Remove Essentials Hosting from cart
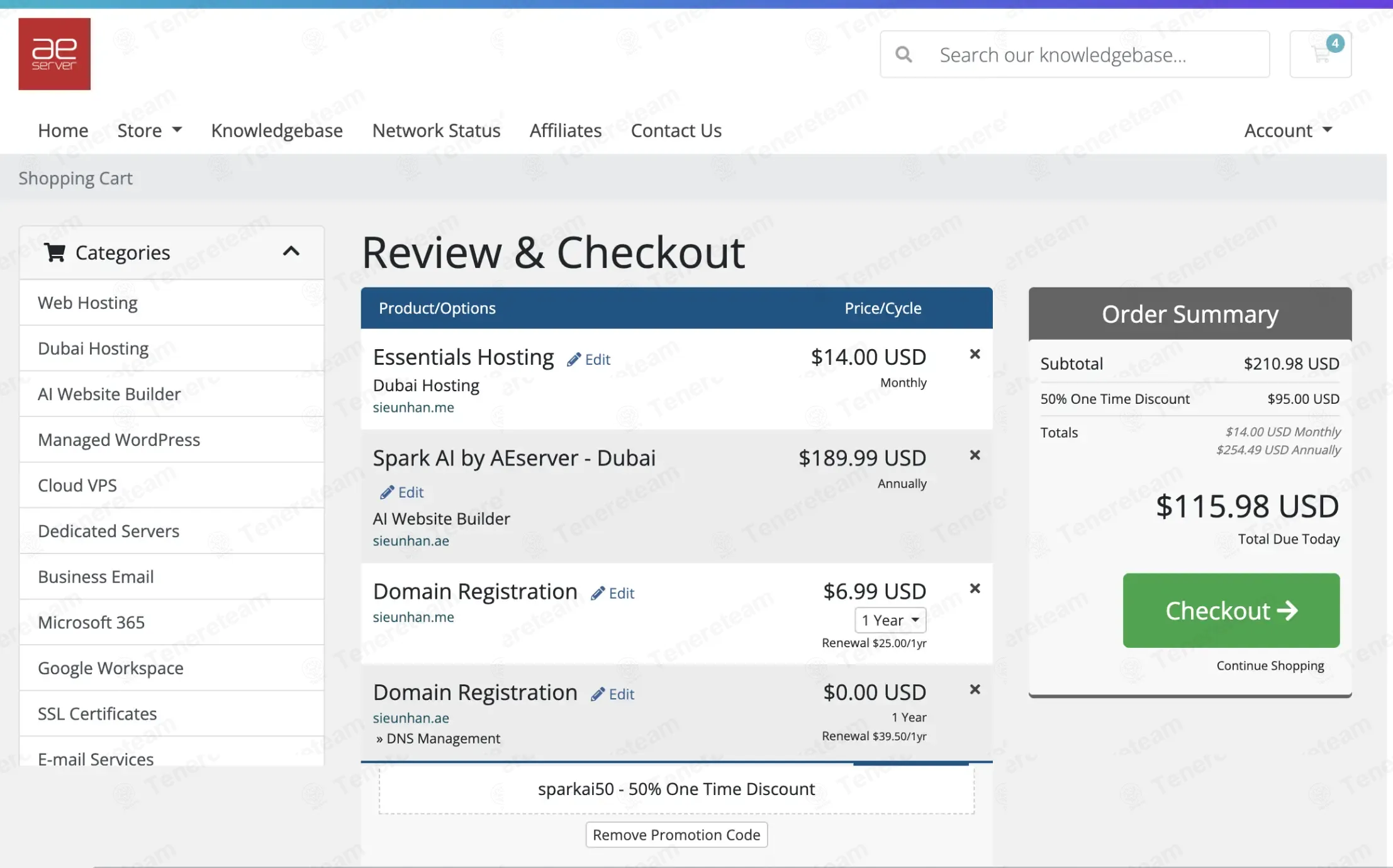 [x=975, y=354]
